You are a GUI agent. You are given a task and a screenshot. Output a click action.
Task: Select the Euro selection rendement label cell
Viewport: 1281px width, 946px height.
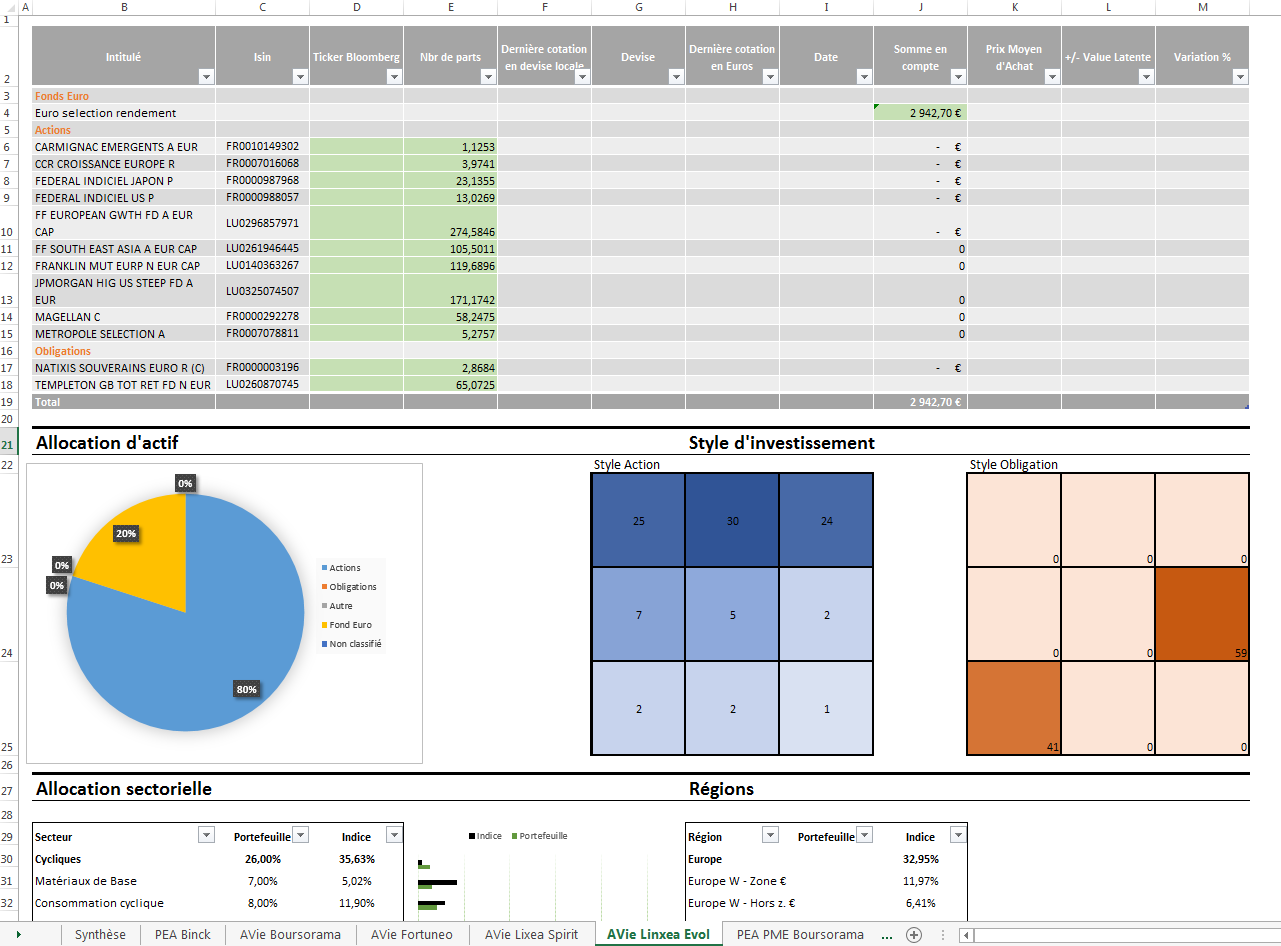(x=123, y=113)
